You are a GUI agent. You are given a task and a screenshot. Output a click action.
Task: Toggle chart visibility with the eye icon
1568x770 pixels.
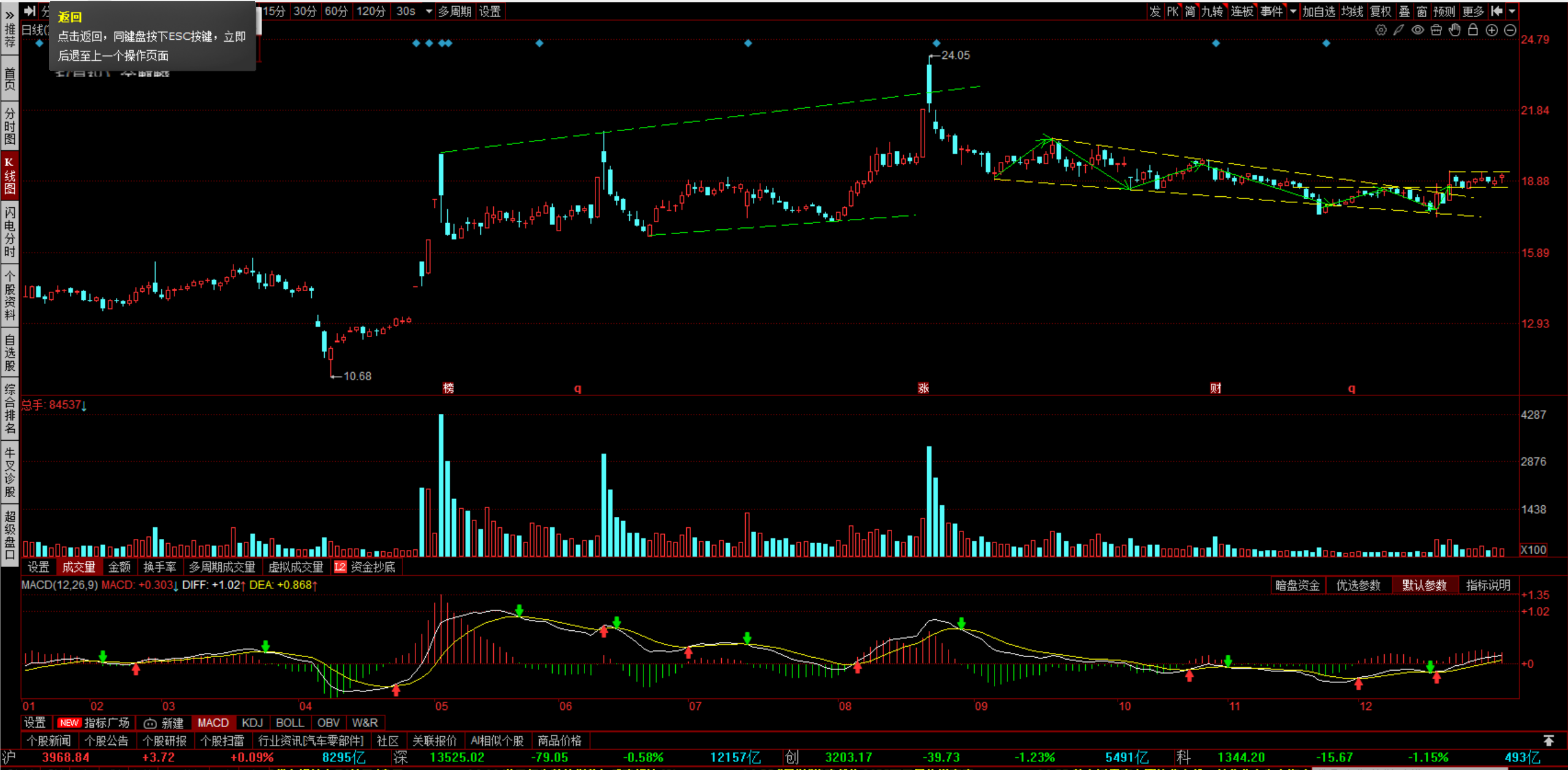click(1417, 30)
